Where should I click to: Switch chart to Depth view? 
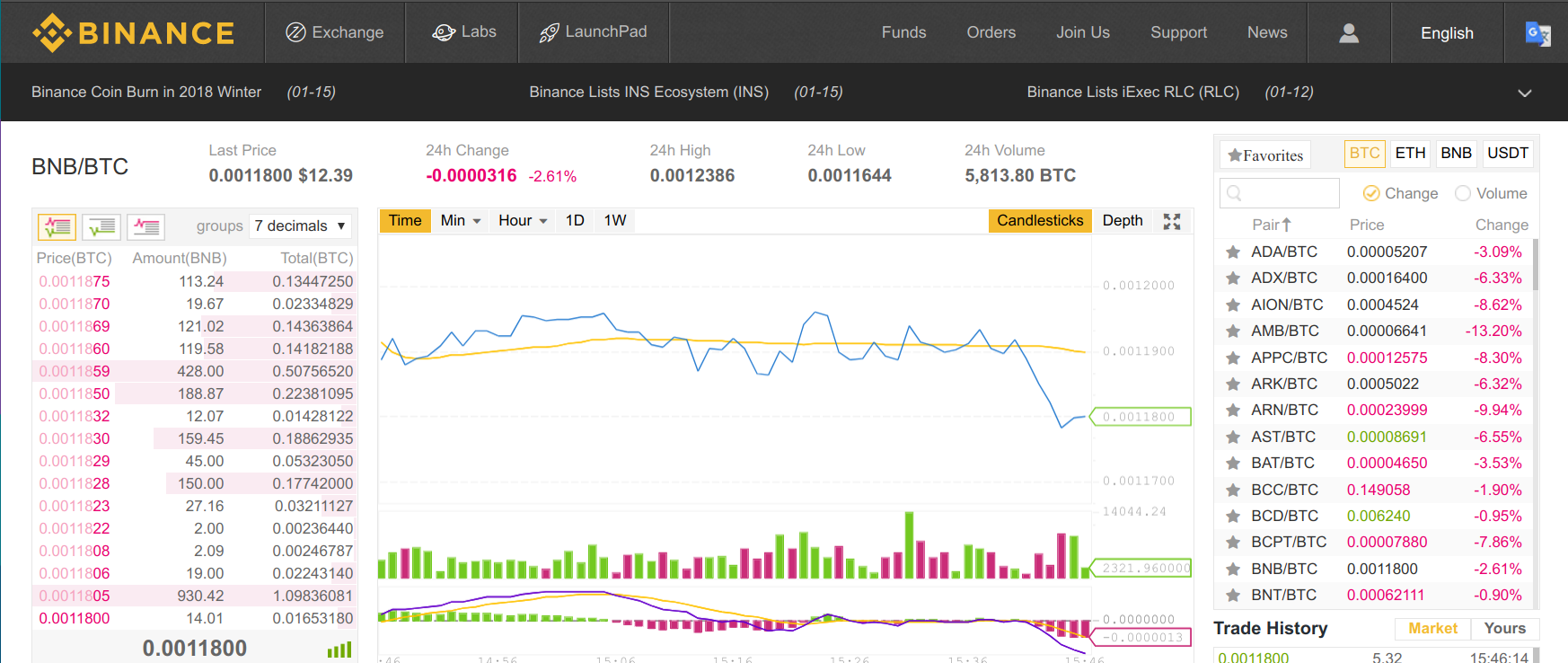(1123, 221)
